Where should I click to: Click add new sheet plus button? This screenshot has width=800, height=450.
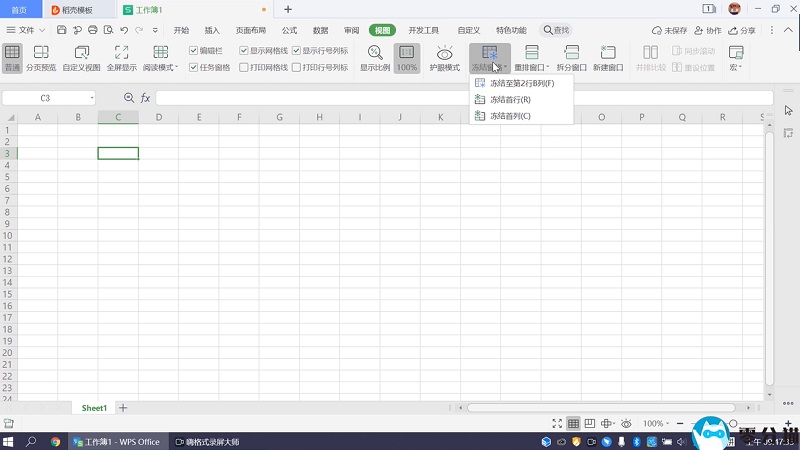[123, 408]
